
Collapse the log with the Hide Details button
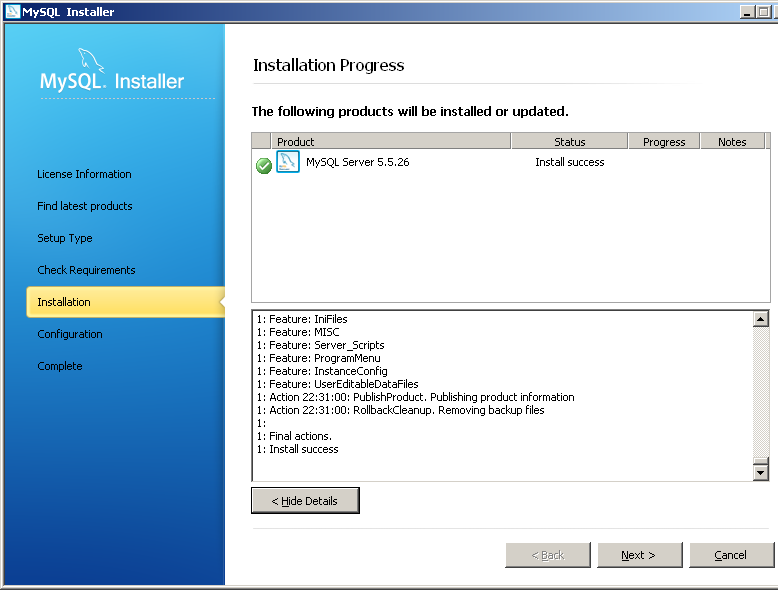click(305, 501)
